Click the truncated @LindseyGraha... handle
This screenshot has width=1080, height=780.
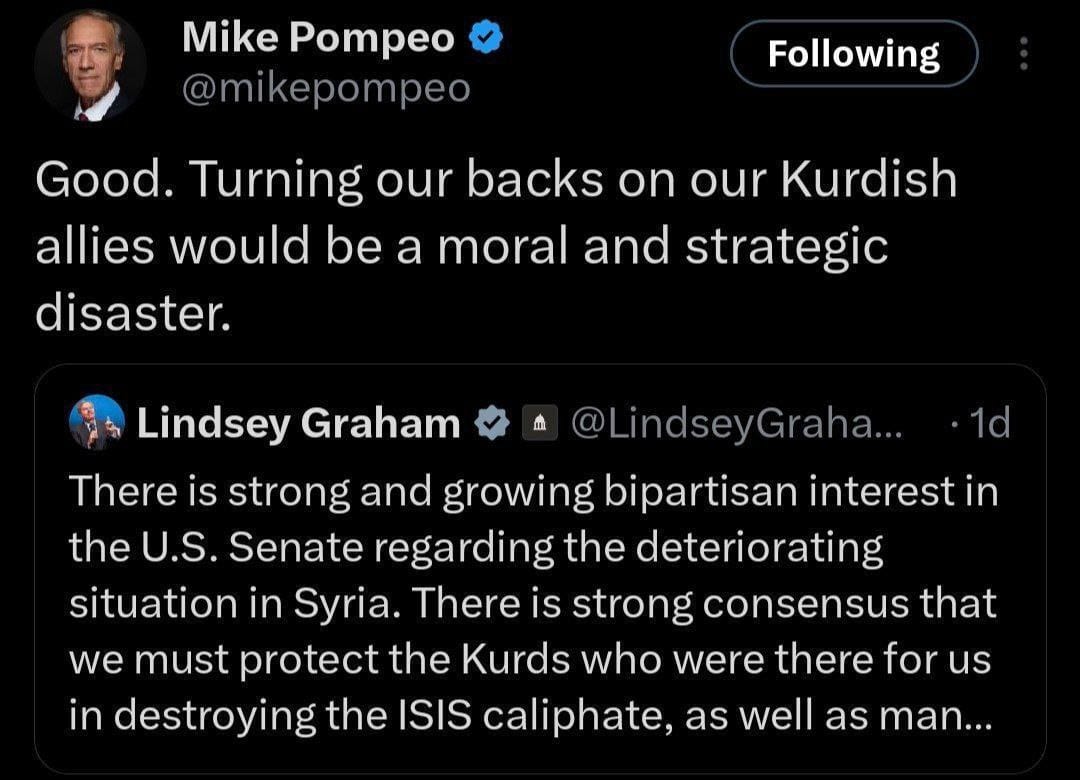736,425
